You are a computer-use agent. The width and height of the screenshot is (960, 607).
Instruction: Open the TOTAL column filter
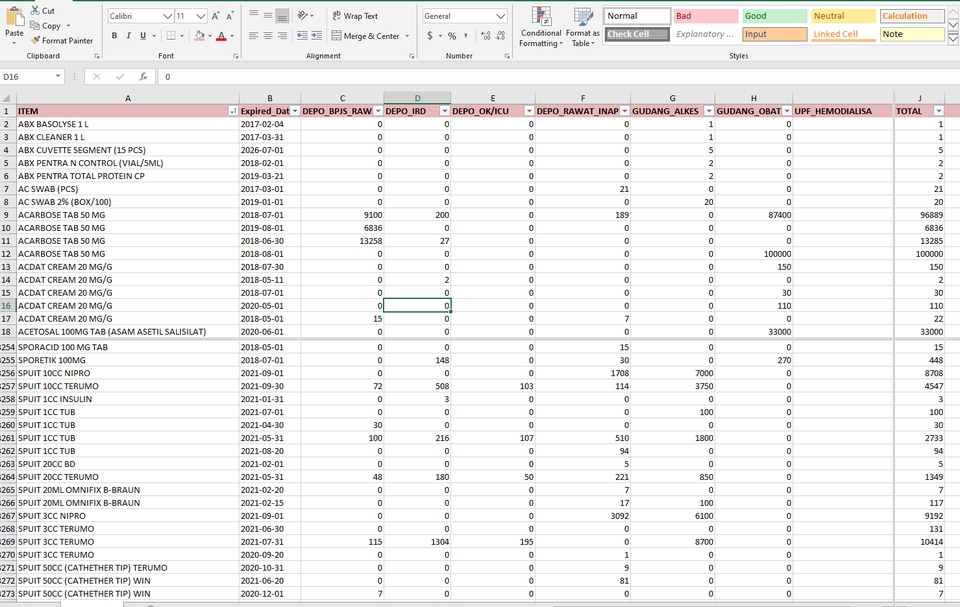coord(939,111)
